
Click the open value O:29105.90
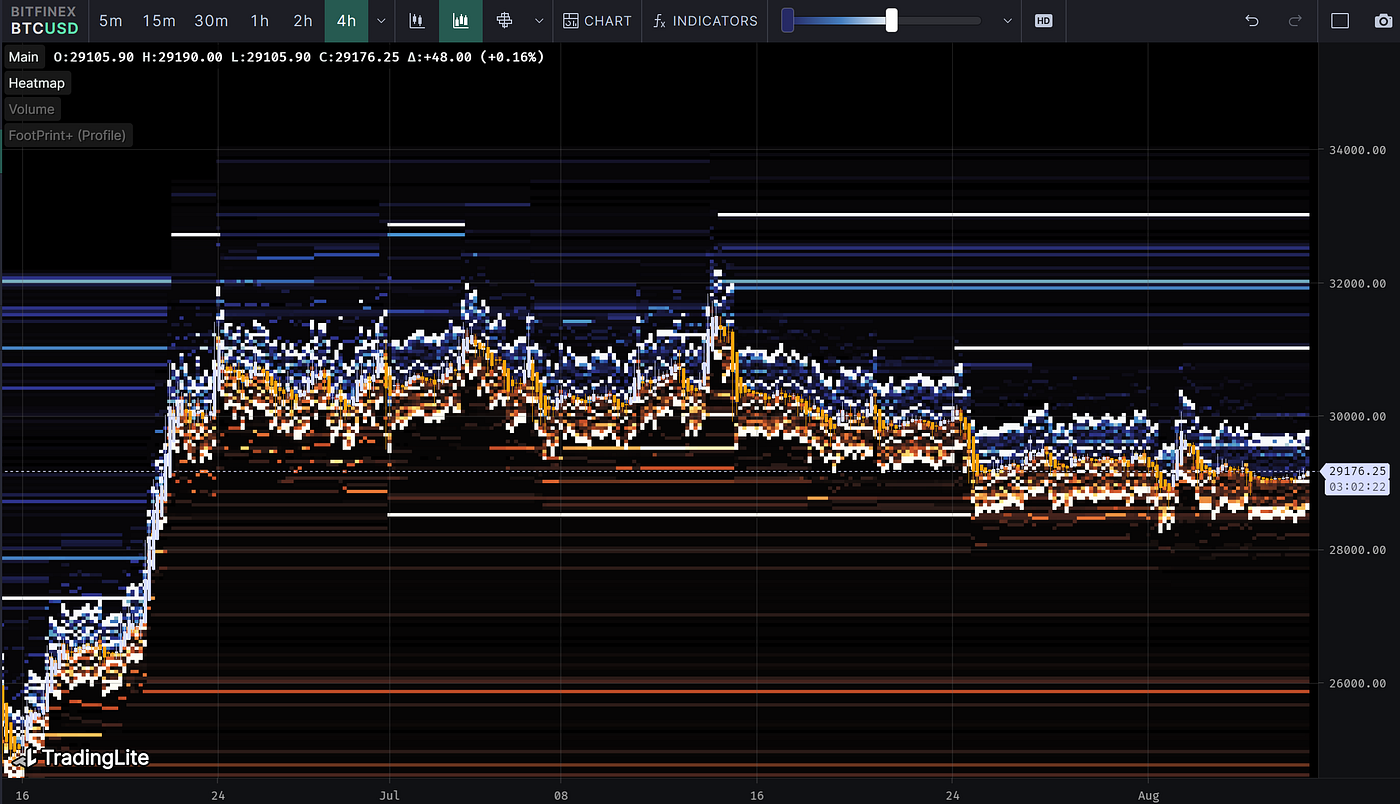pos(94,57)
